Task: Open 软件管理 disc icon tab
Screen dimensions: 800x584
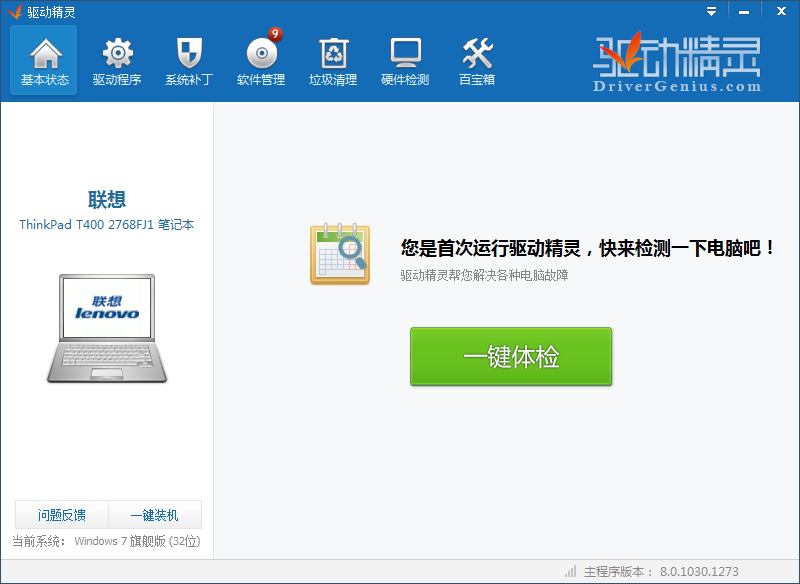Action: 261,61
